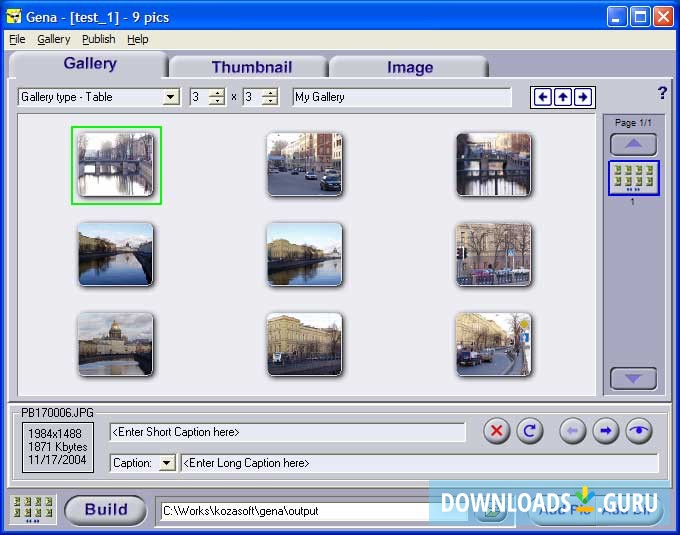Screen dimensions: 680x535
Task: Open the Gallery menu
Action: 53,39
